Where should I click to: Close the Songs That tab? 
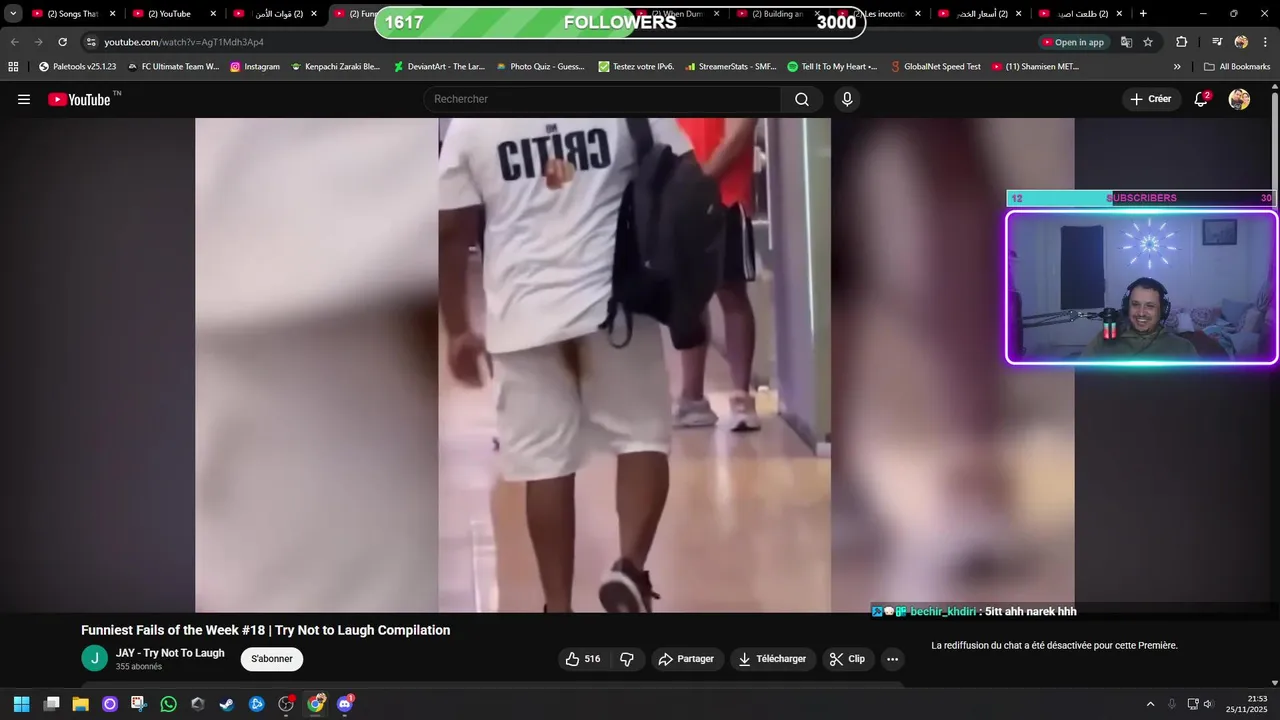[112, 14]
